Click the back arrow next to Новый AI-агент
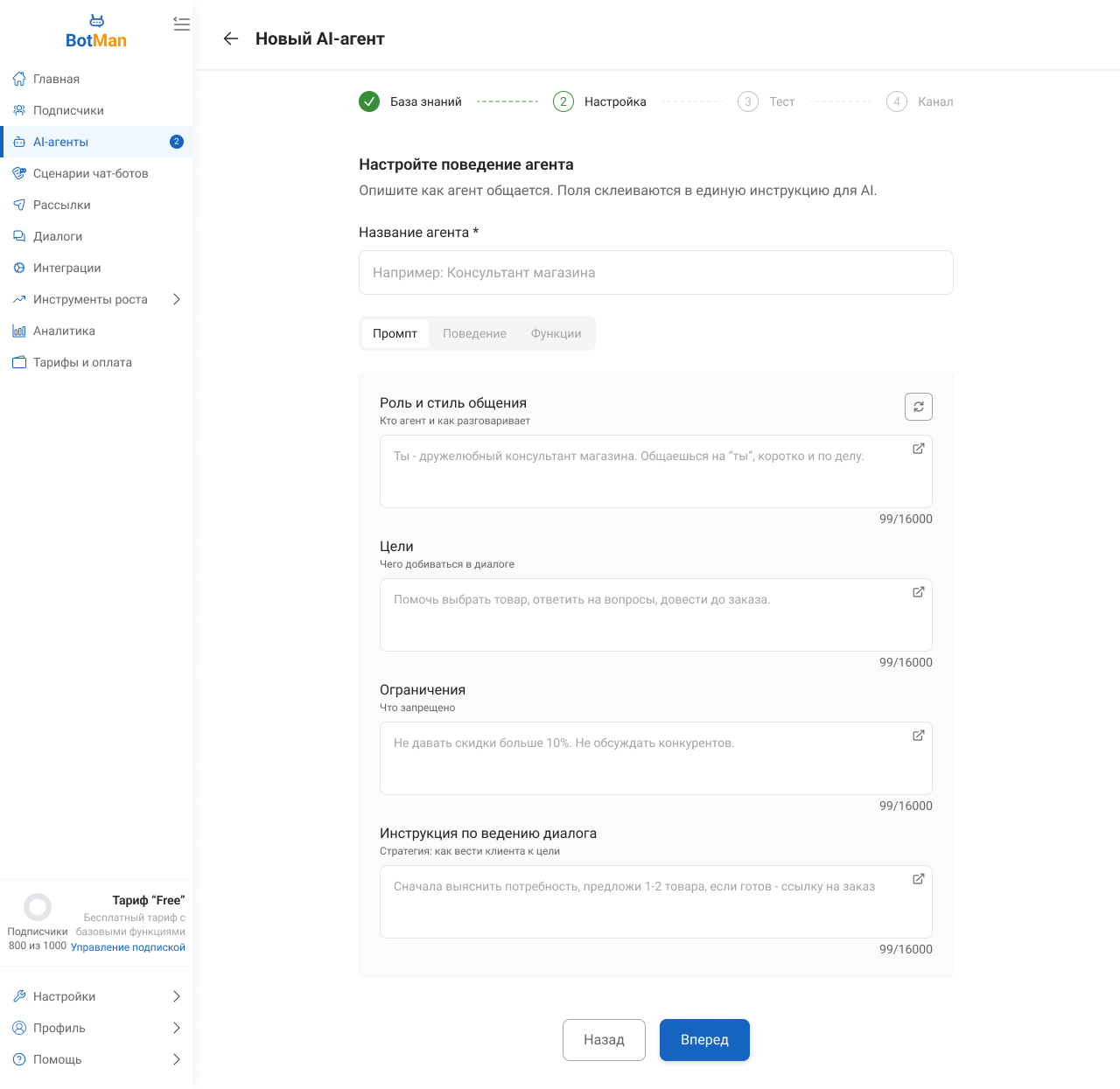The height and width of the screenshot is (1089, 1120). 231,38
